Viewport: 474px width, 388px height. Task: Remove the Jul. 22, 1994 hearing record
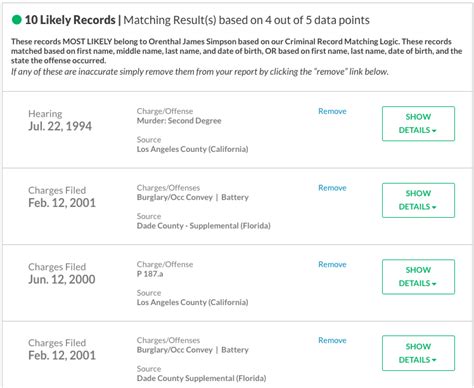332,111
